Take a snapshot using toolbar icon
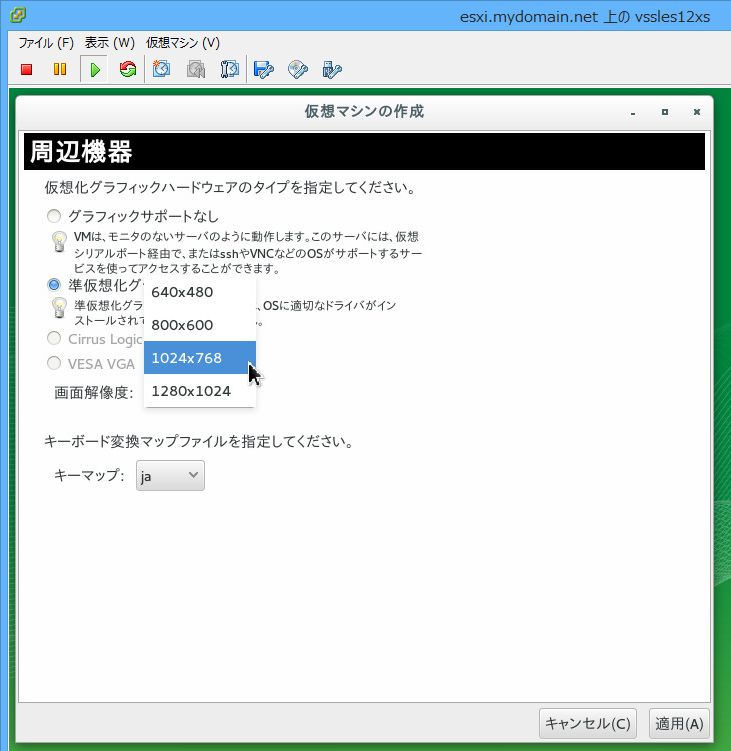Viewport: 731px width, 751px height. pos(161,70)
